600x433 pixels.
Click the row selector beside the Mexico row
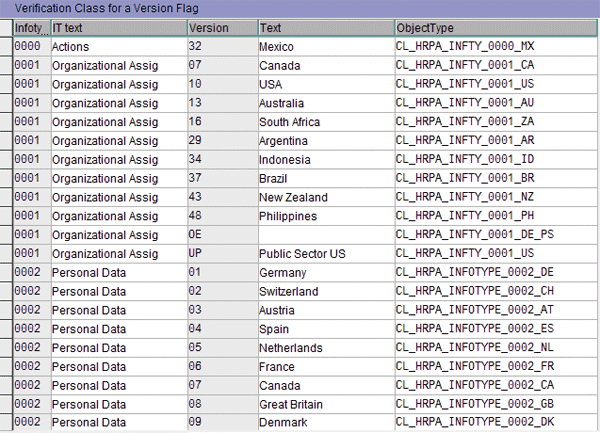6,46
